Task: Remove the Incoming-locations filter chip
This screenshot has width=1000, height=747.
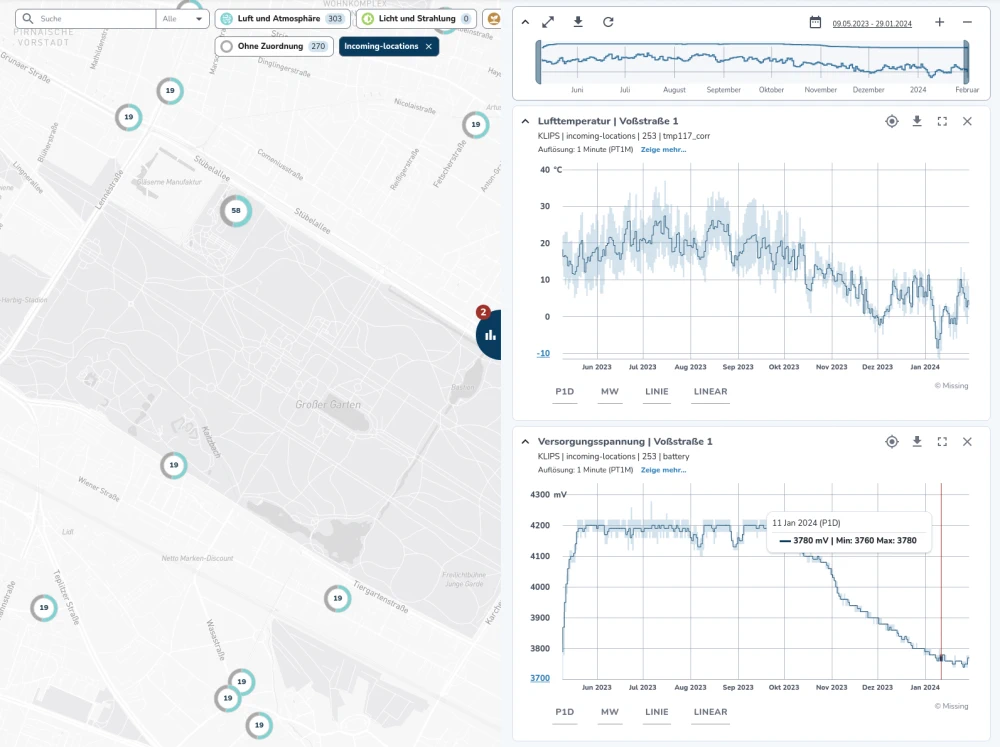Action: click(x=429, y=47)
